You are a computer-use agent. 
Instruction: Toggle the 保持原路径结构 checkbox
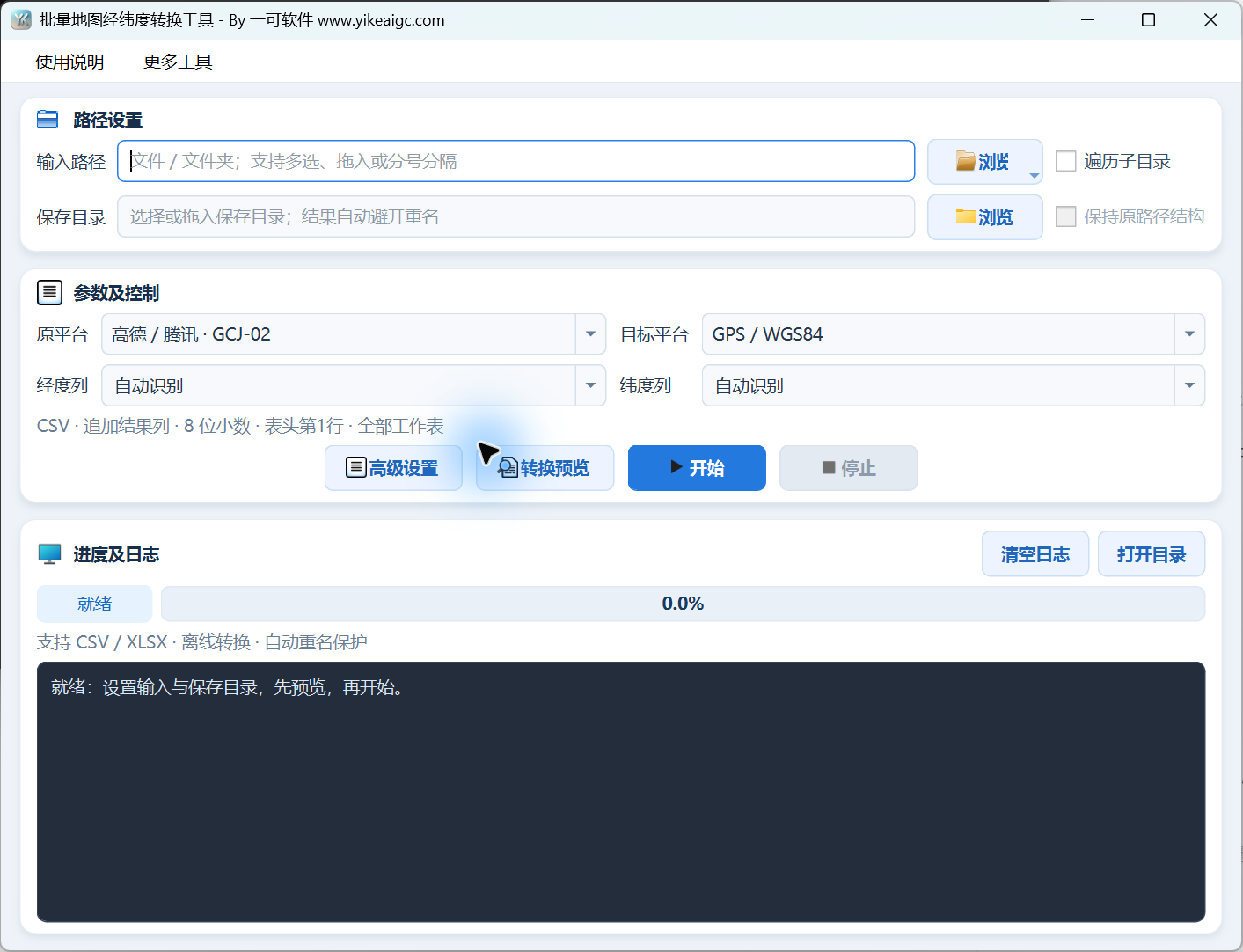tap(1065, 216)
